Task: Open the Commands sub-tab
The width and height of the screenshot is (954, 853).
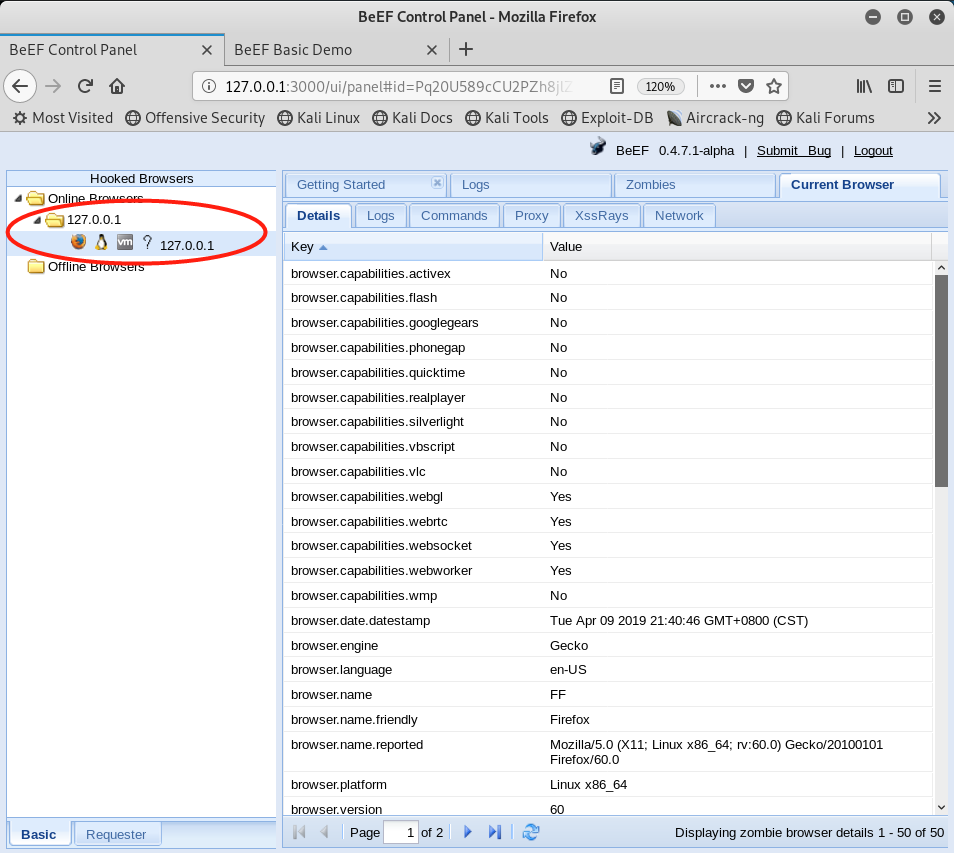Action: (454, 216)
